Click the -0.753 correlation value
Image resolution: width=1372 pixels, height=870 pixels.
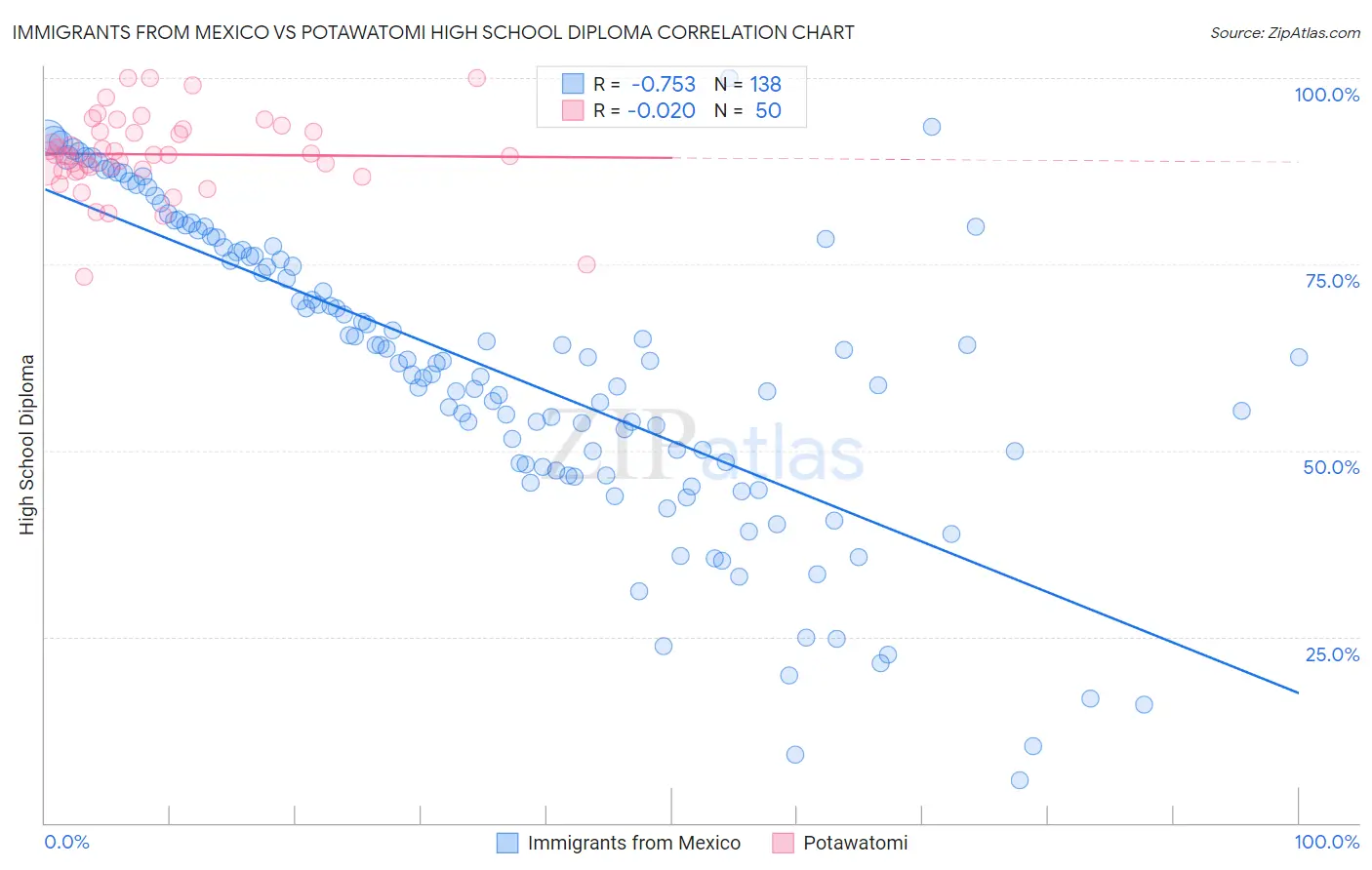(664, 84)
